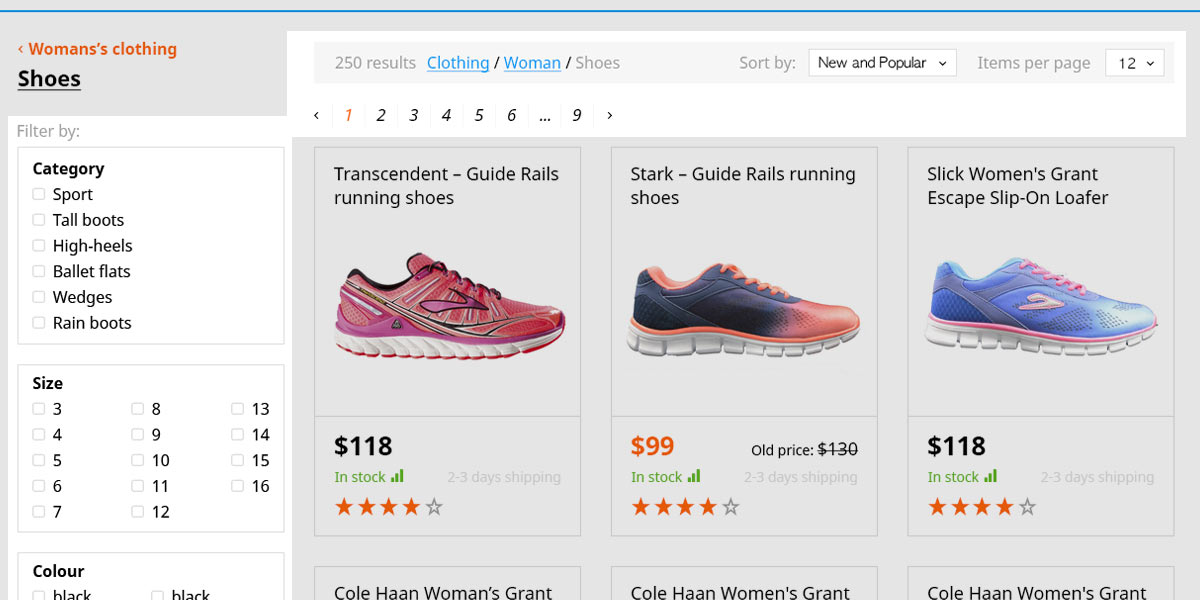Viewport: 1200px width, 600px height.
Task: Select size 4 checkbox
Action: click(x=39, y=435)
